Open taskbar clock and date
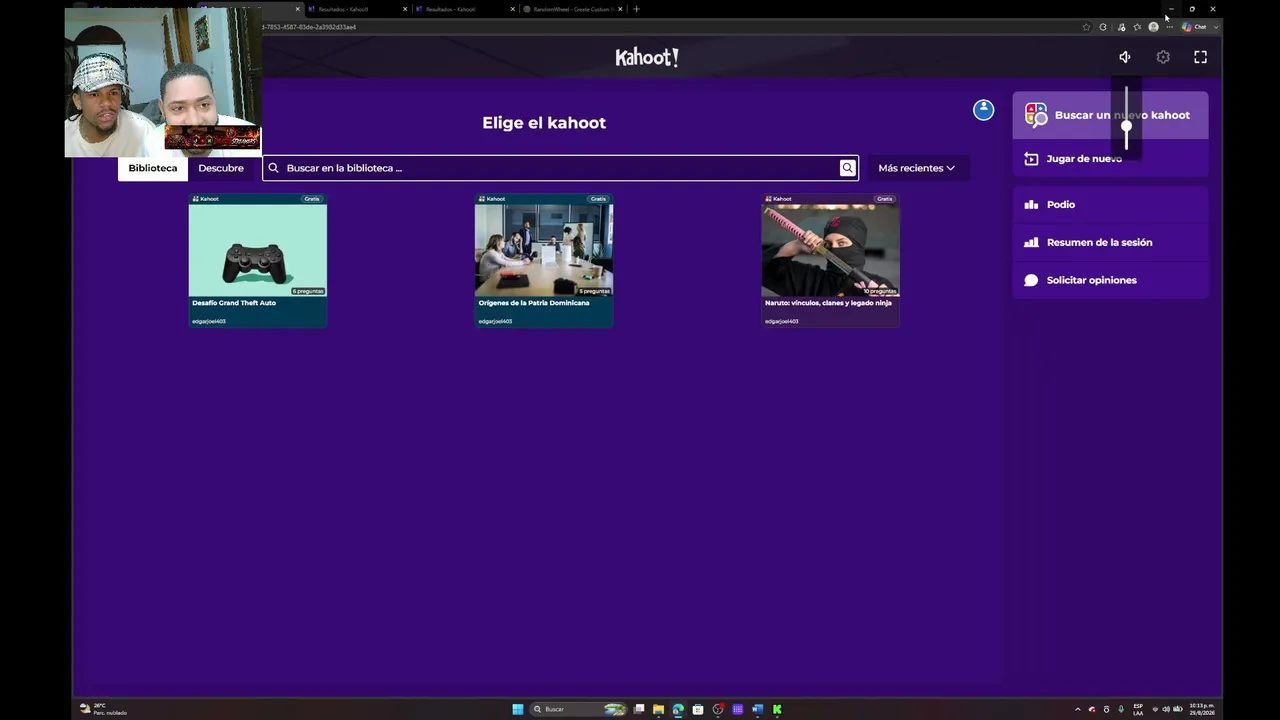 pos(1202,709)
